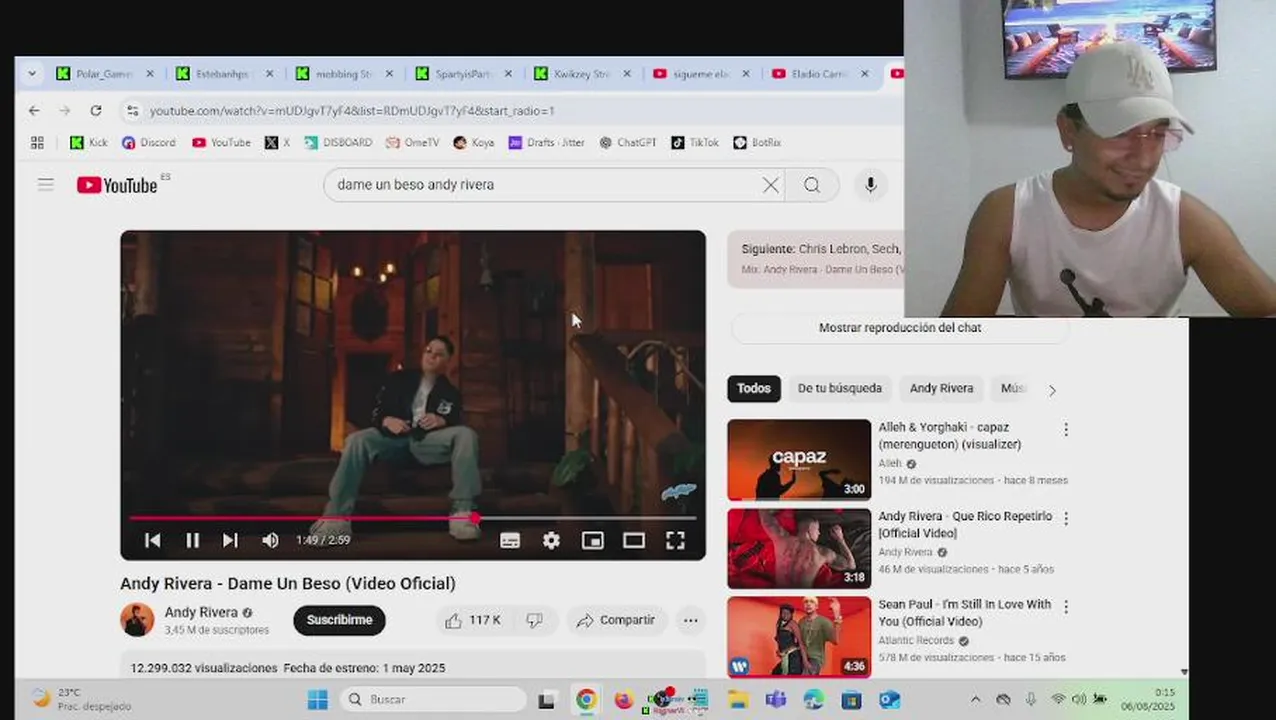Enter fullscreen video mode

(x=675, y=540)
